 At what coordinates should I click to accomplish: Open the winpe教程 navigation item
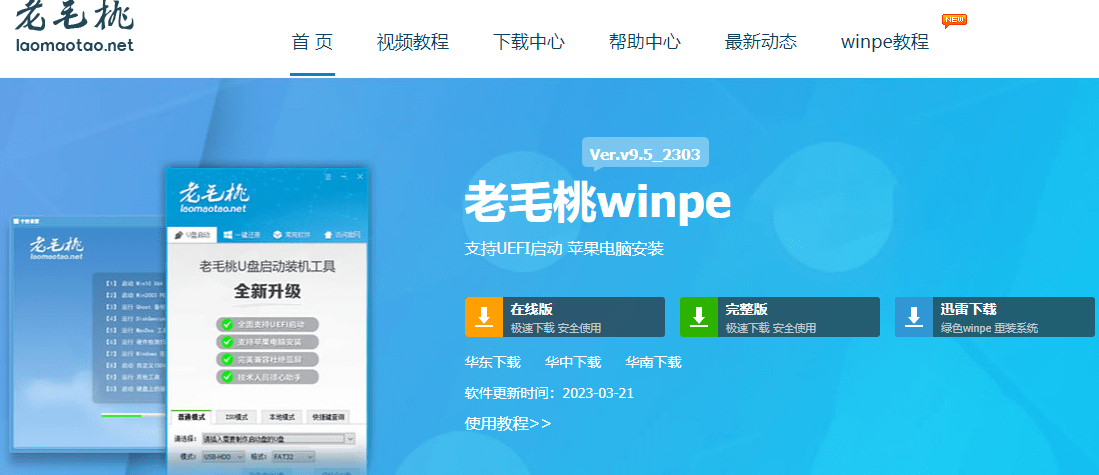[885, 42]
